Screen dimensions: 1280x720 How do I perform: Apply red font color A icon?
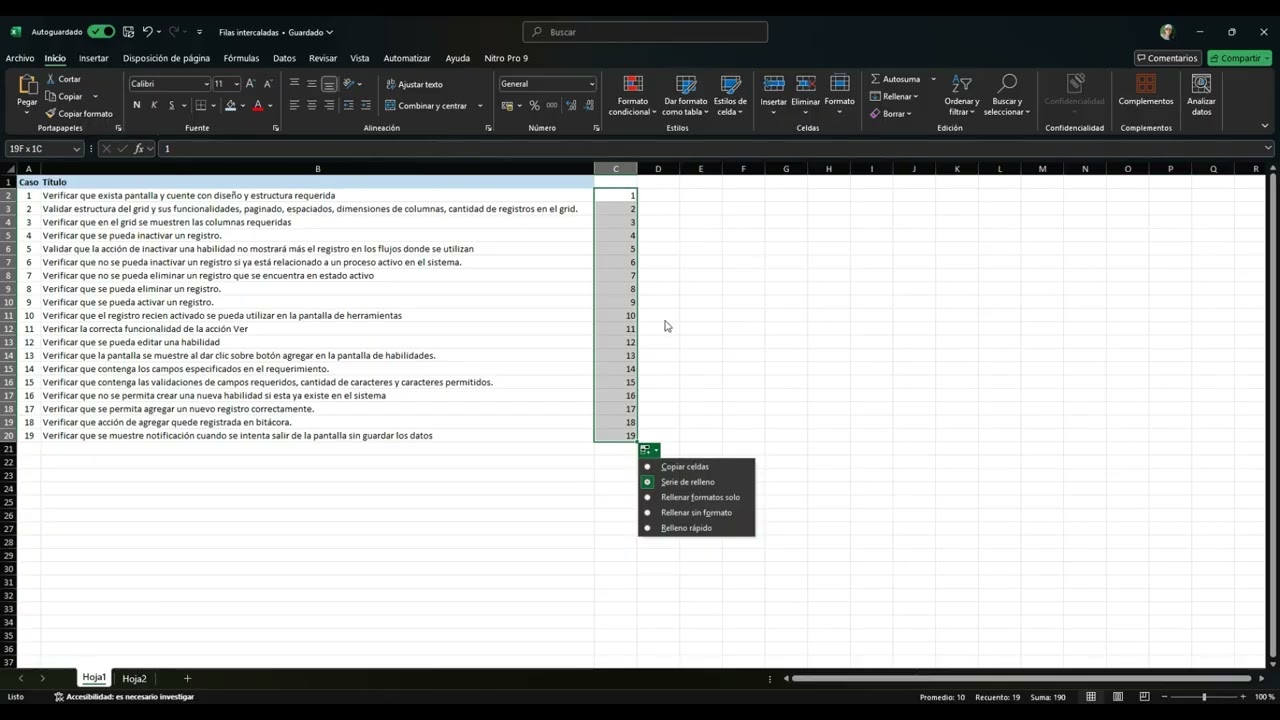258,105
